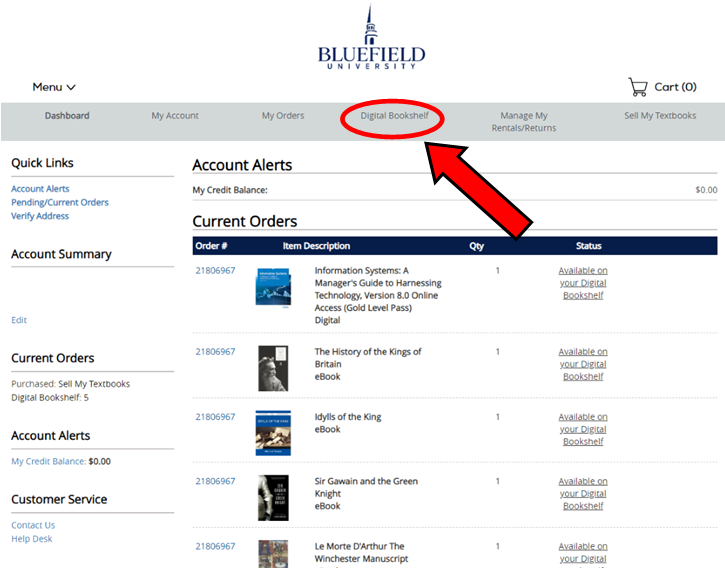Open the Sell My Textbooks tab

[660, 116]
